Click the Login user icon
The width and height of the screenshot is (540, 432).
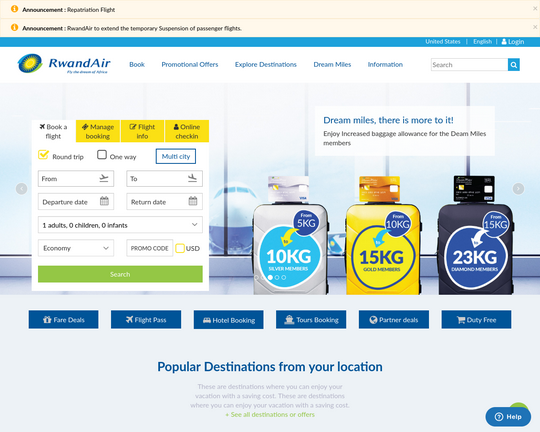pos(504,42)
